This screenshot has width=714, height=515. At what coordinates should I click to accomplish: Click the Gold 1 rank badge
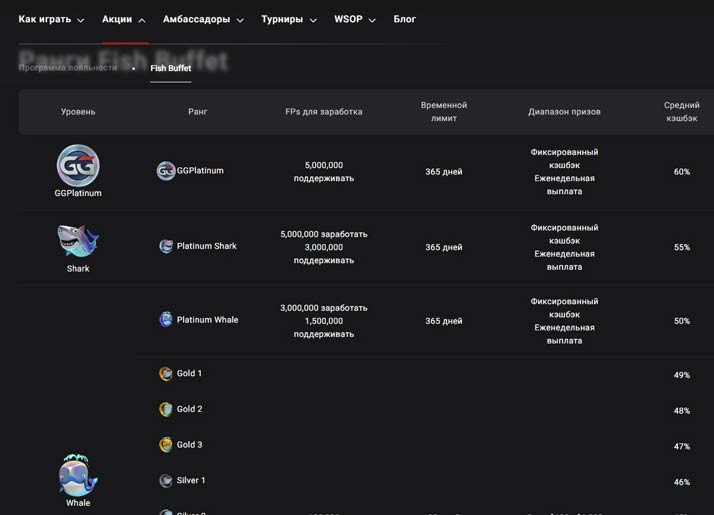(x=166, y=374)
